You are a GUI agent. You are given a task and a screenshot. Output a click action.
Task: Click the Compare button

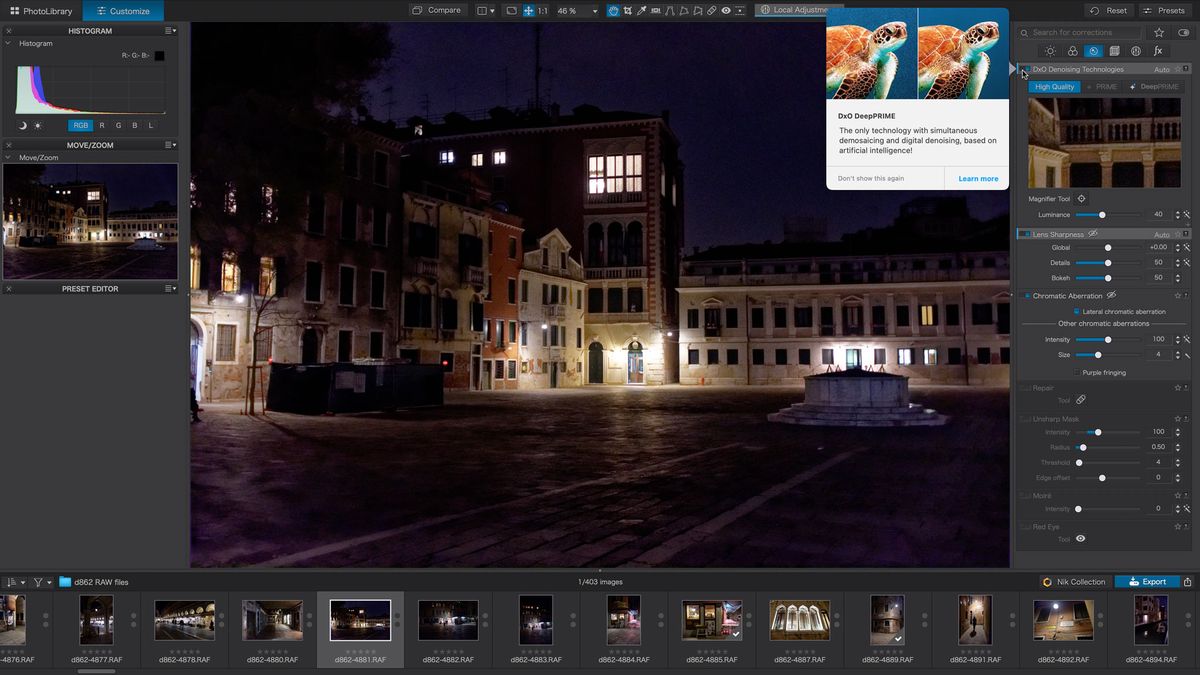[437, 10]
